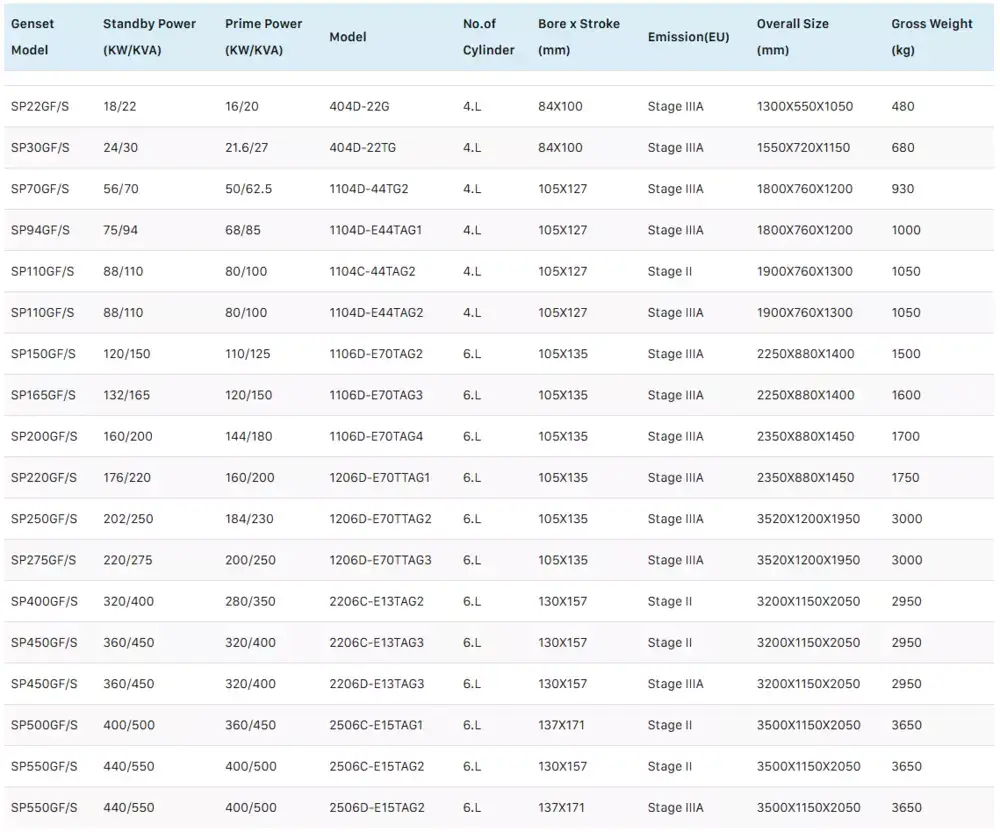Click the Standby Power (KW/KVA) header
The image size is (1000, 832).
pos(149,37)
